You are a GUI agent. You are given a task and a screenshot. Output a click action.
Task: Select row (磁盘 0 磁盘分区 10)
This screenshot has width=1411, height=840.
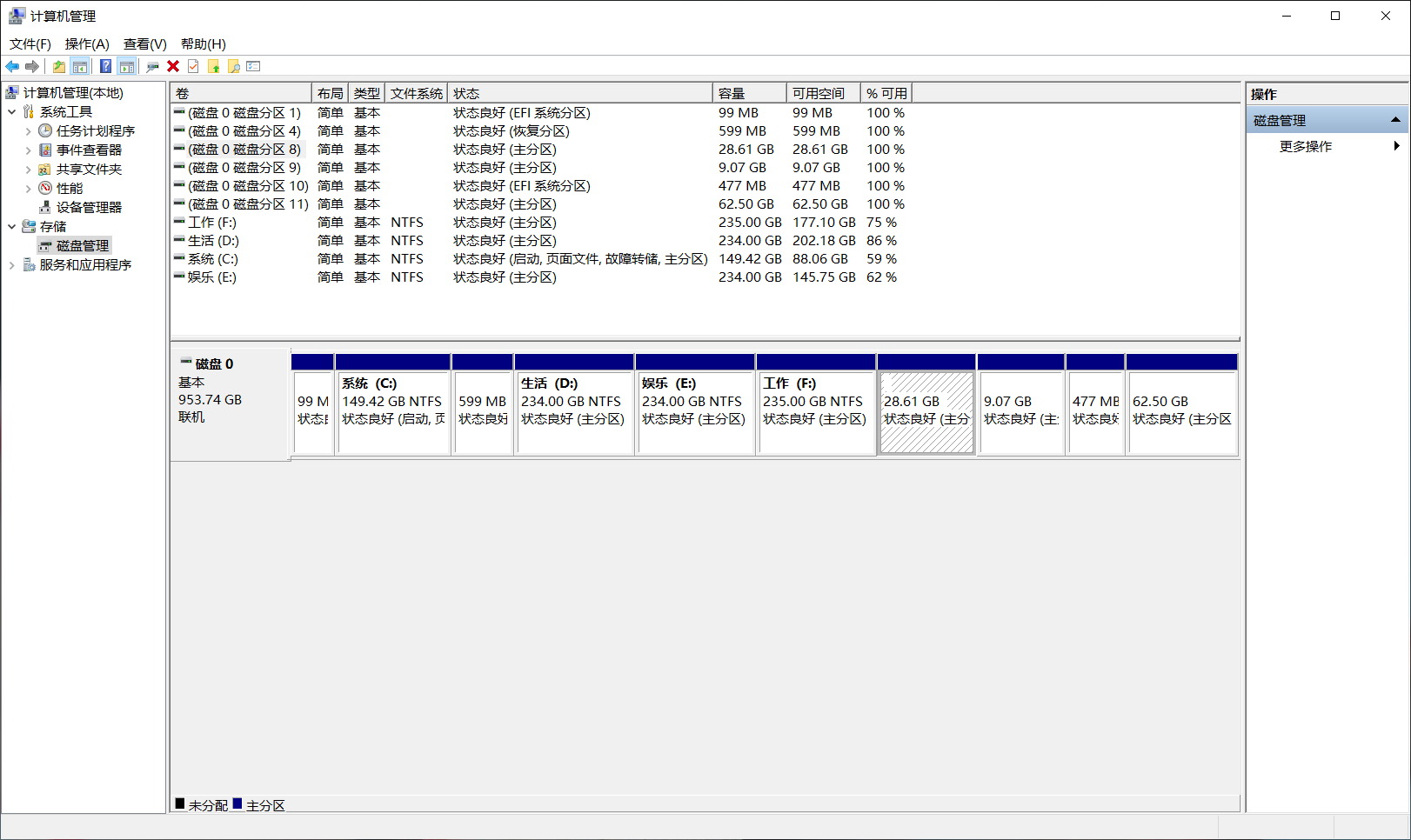tap(539, 185)
